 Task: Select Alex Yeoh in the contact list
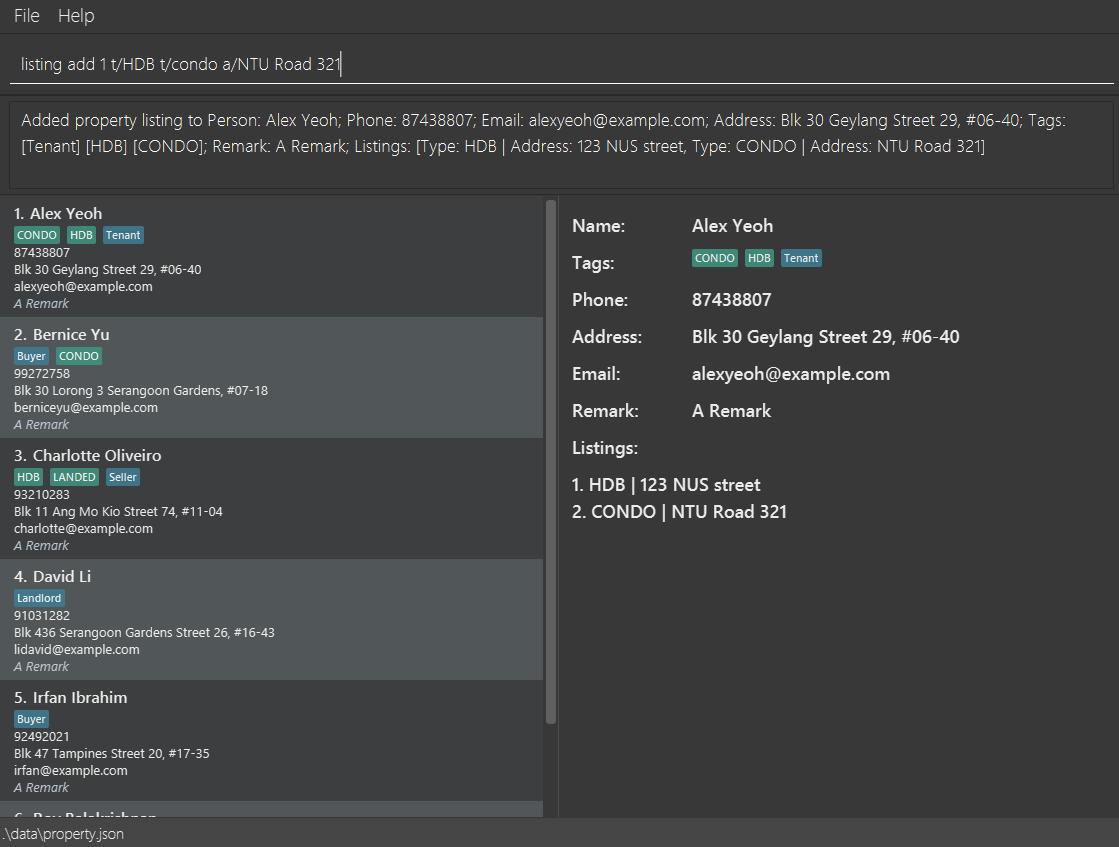[x=272, y=257]
